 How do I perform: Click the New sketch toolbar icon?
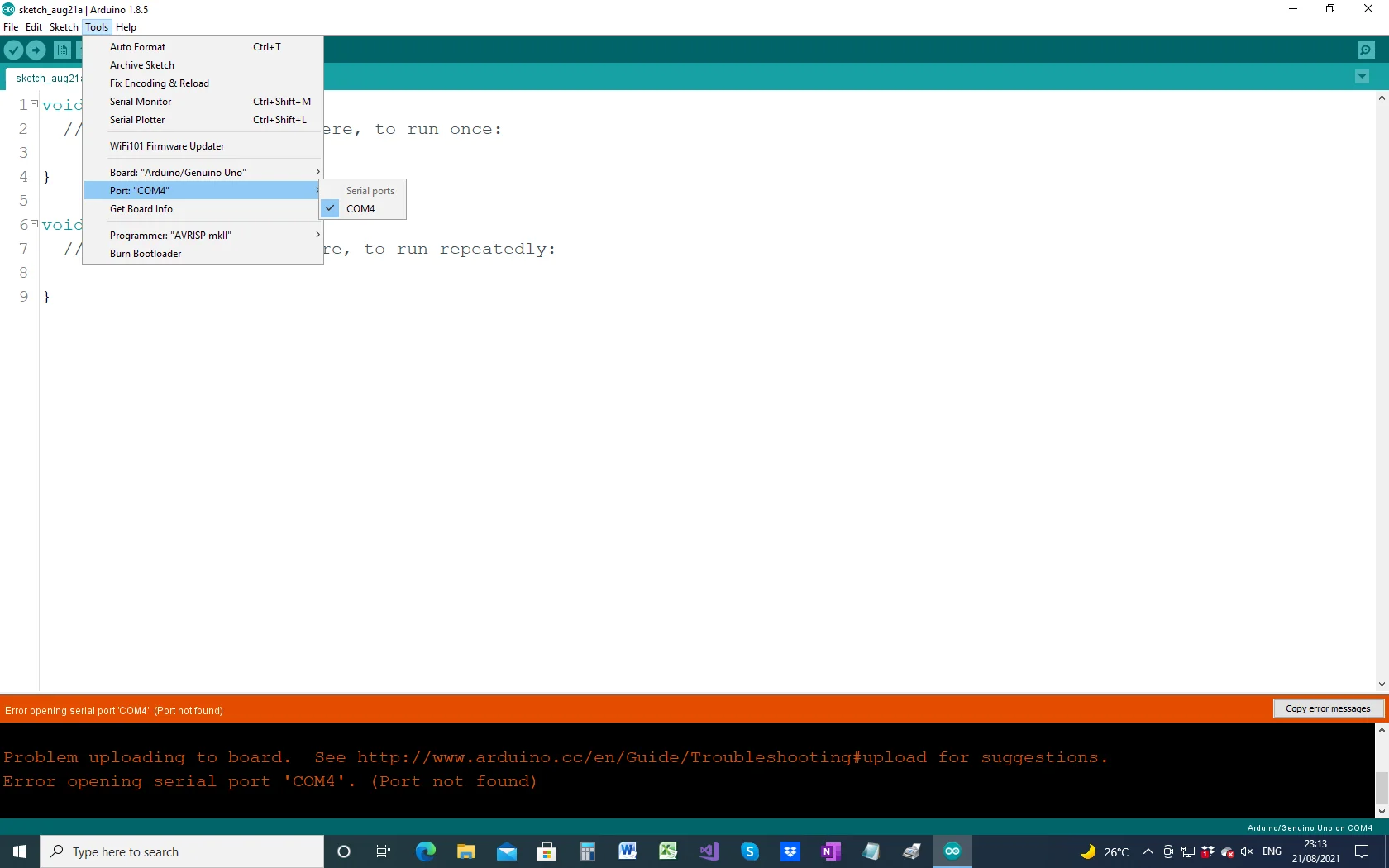pyautogui.click(x=62, y=50)
